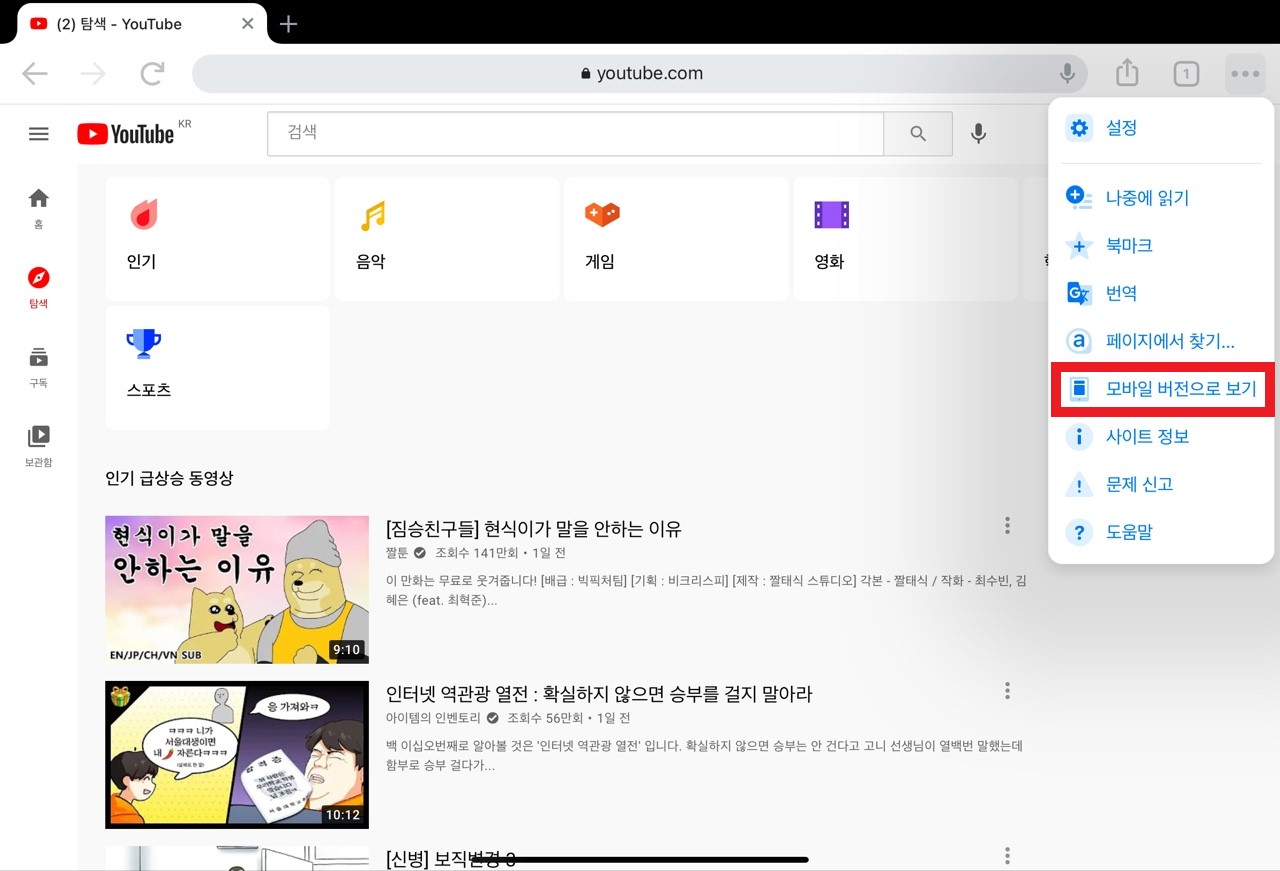Select 페이지에서 찾기... menu item

(1161, 341)
